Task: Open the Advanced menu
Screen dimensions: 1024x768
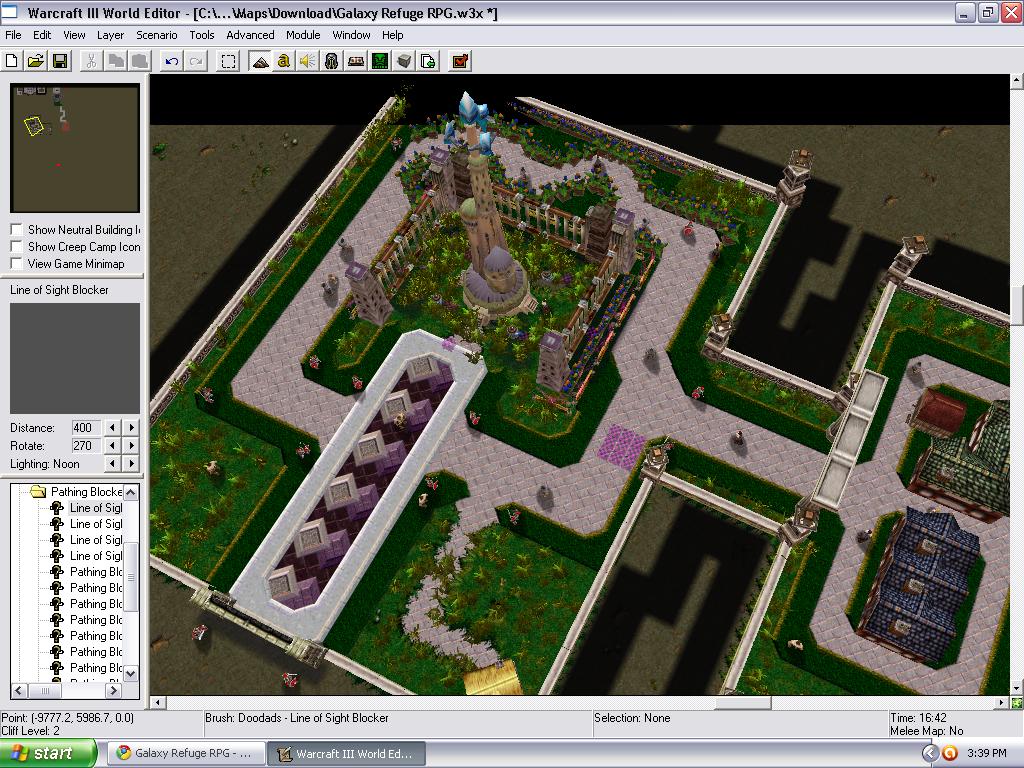Action: tap(250, 35)
